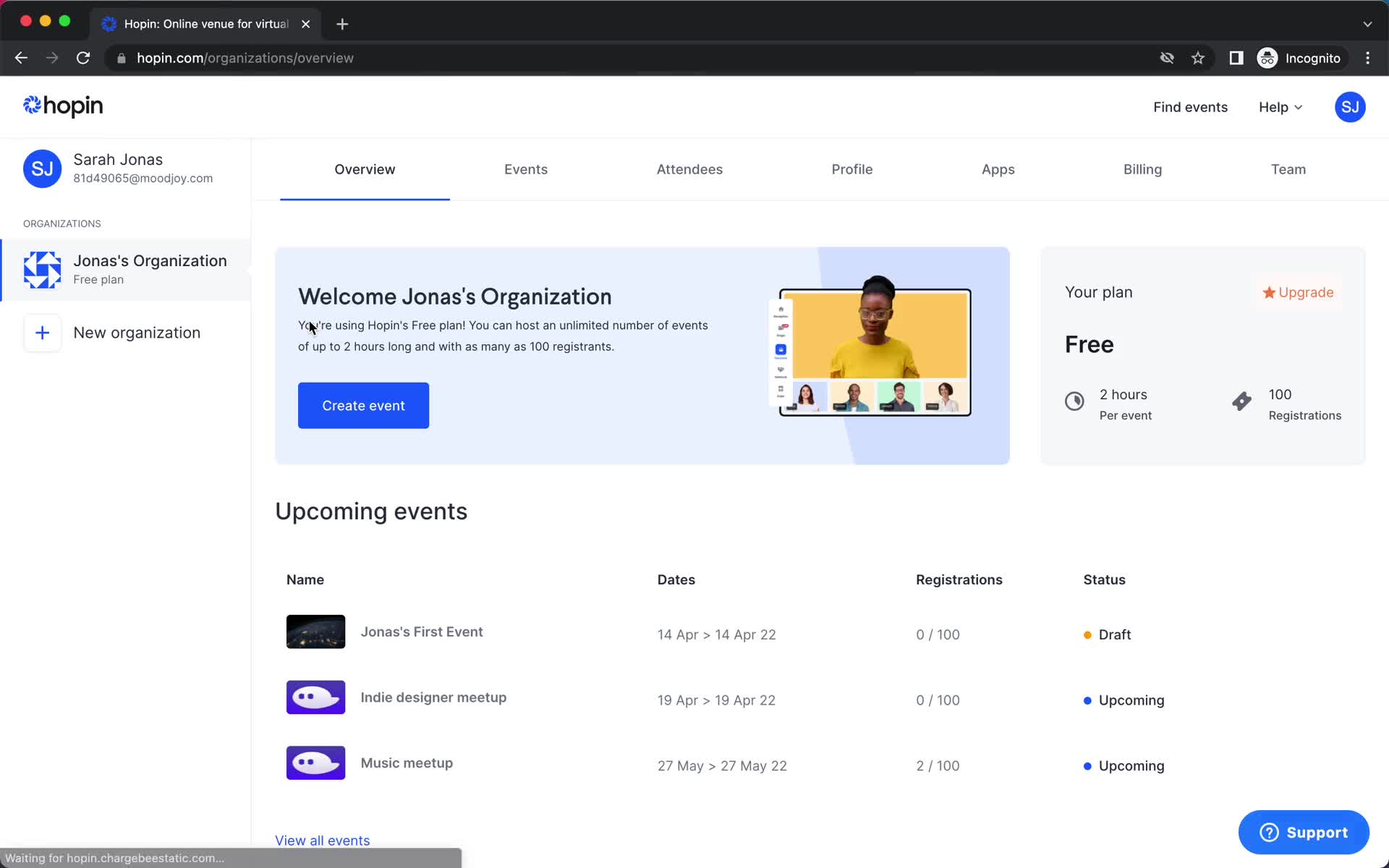Open Jonas's First Event thumbnail
Screen dimensions: 1389x868
(x=315, y=631)
